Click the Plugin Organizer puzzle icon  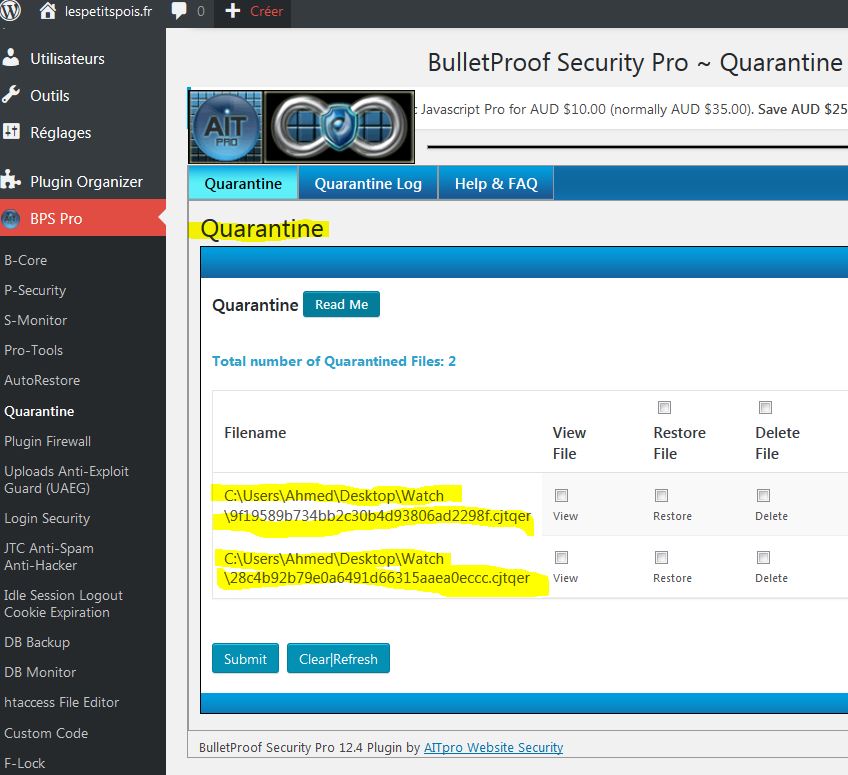pos(12,181)
